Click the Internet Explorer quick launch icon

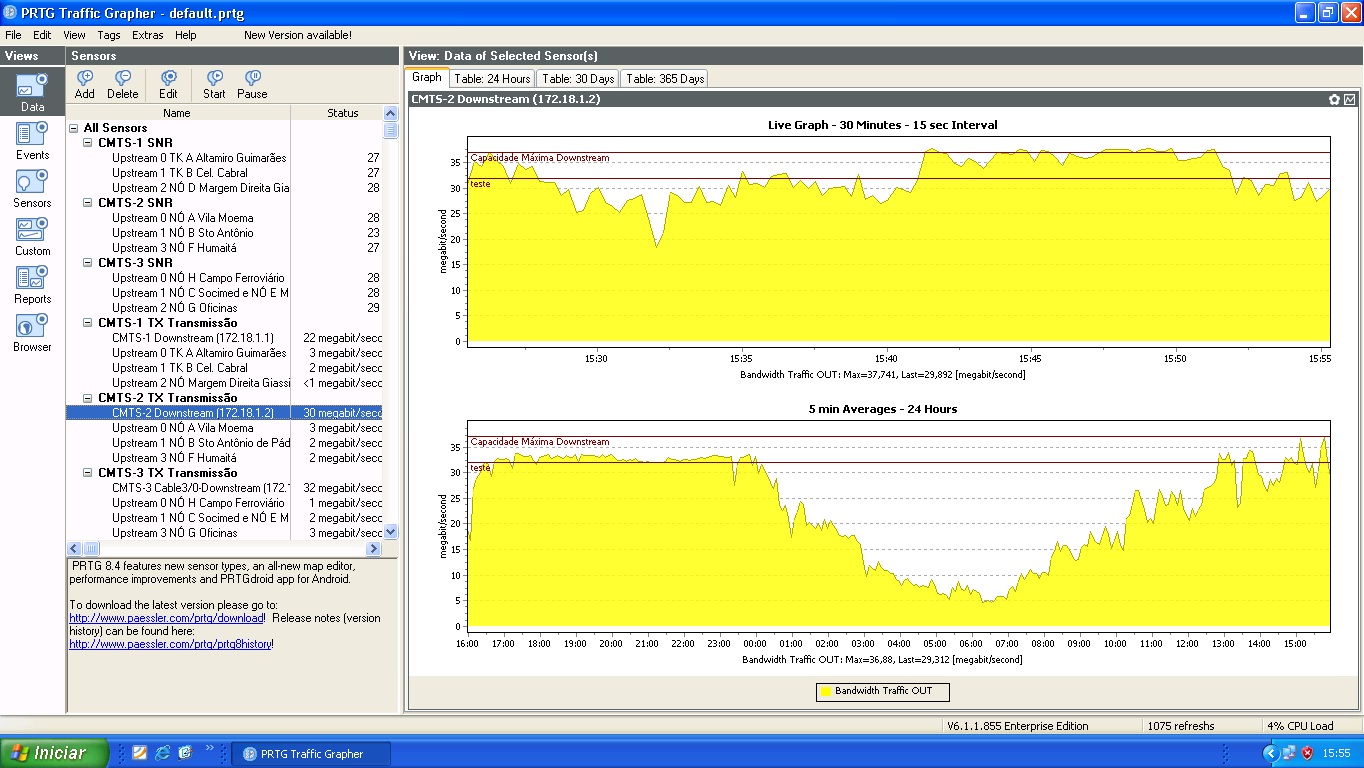coord(162,753)
